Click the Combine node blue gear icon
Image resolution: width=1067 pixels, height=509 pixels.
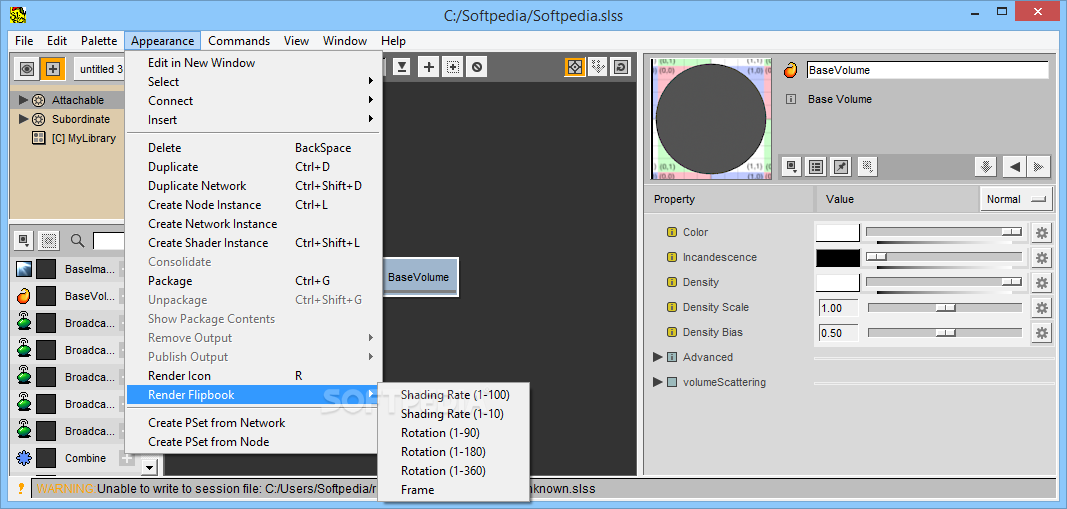(x=23, y=458)
